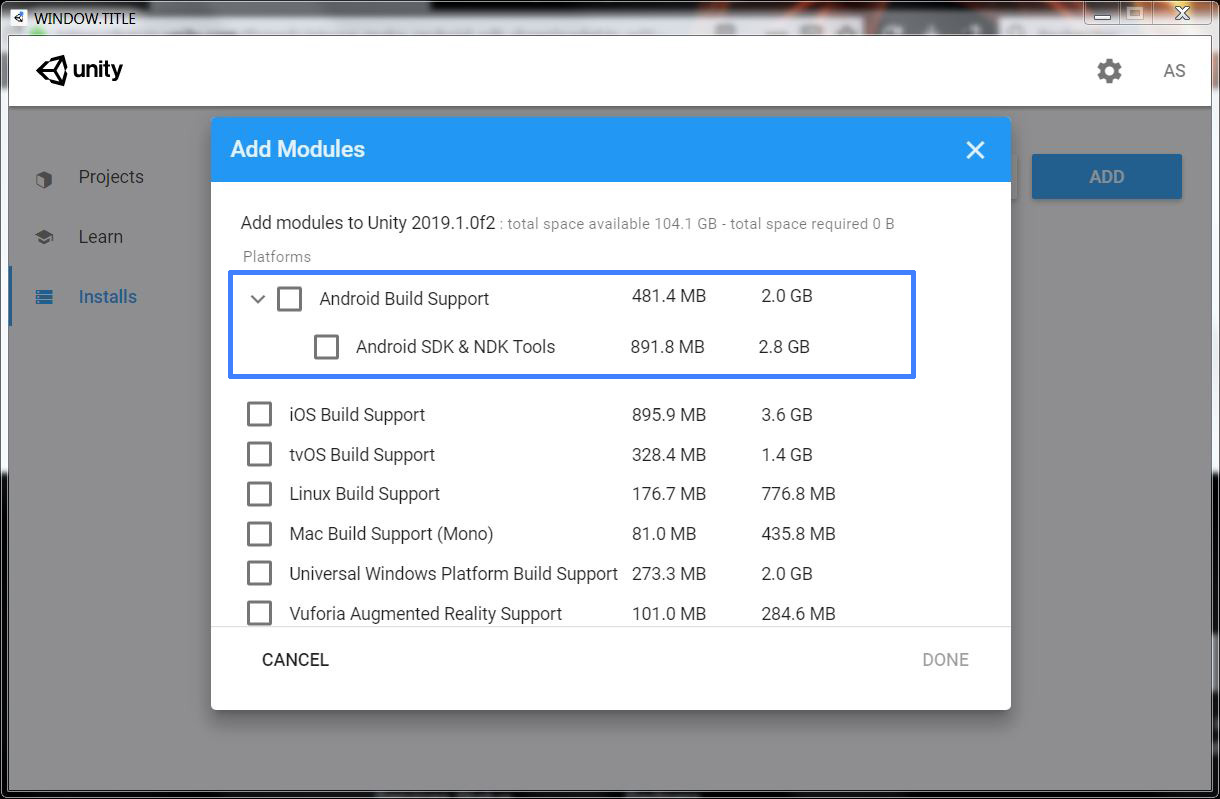Image resolution: width=1220 pixels, height=799 pixels.
Task: Click the Unity logo in the header
Action: [80, 70]
